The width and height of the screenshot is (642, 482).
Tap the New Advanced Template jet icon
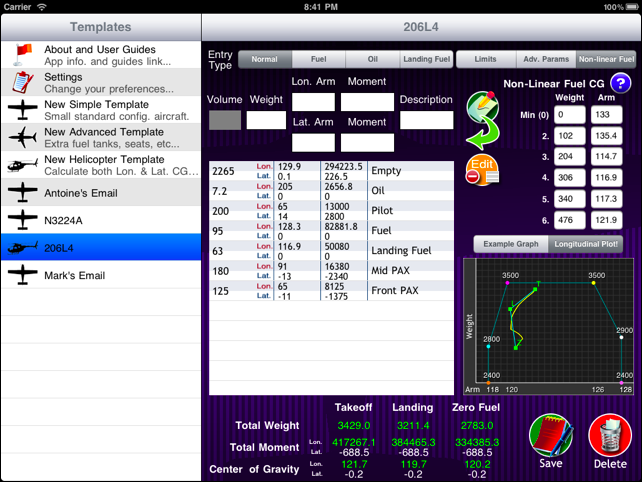tap(20, 137)
